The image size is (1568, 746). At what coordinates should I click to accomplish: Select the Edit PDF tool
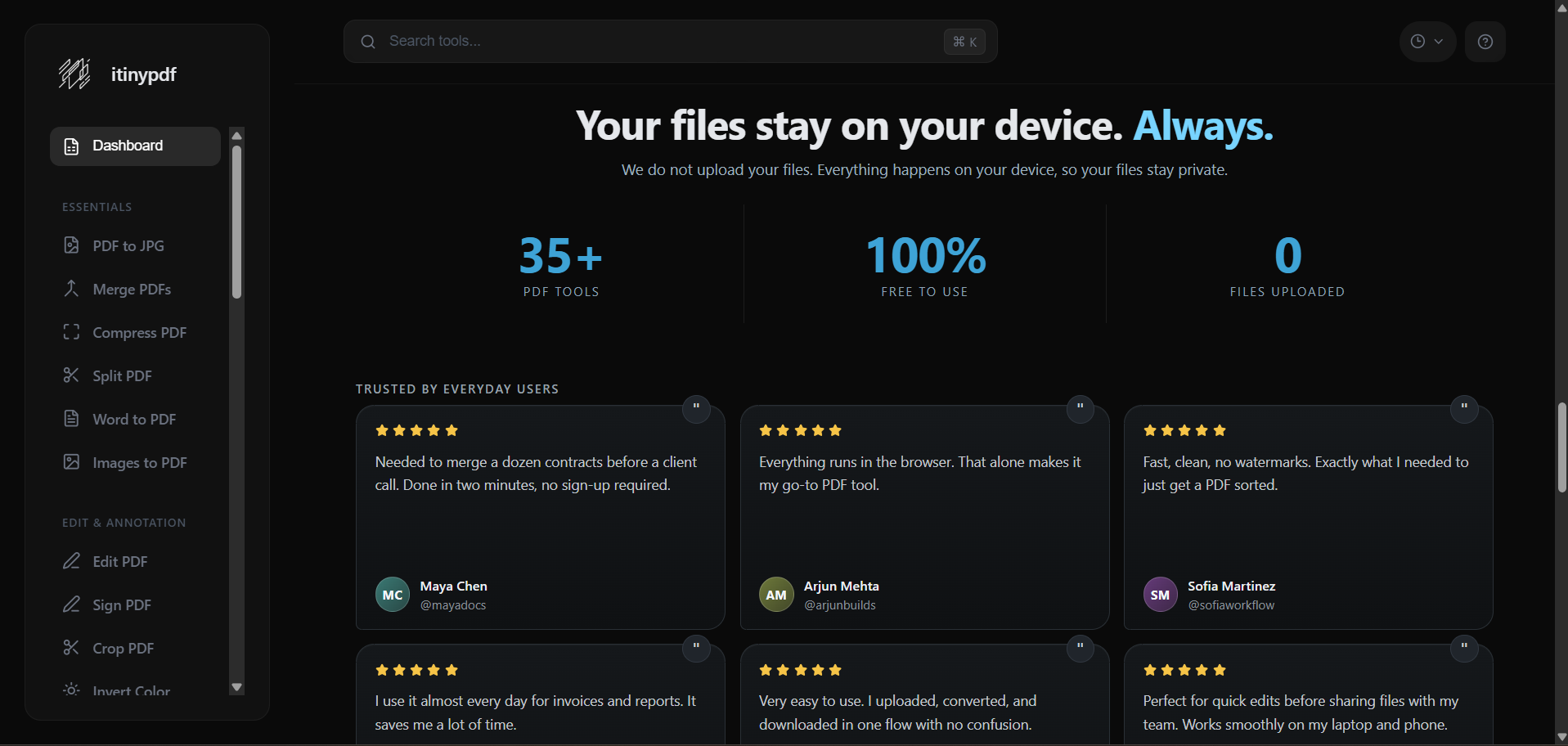tap(119, 562)
